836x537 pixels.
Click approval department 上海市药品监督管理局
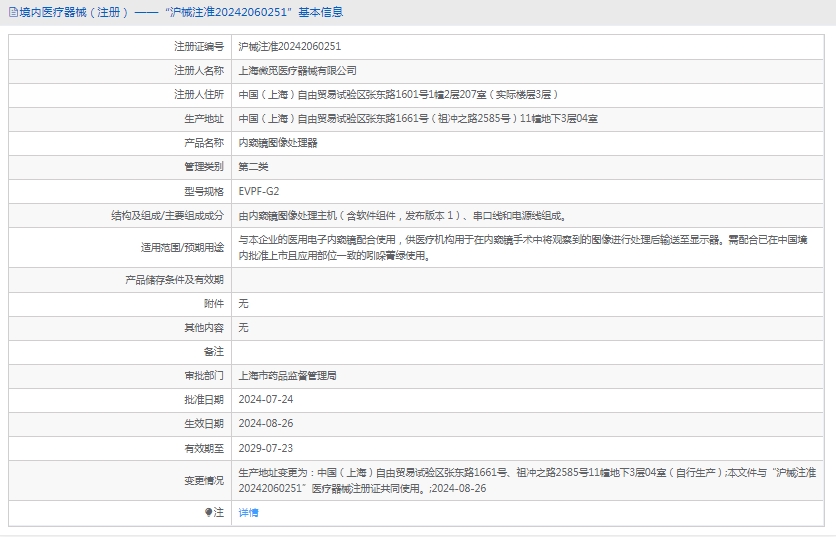pos(287,376)
